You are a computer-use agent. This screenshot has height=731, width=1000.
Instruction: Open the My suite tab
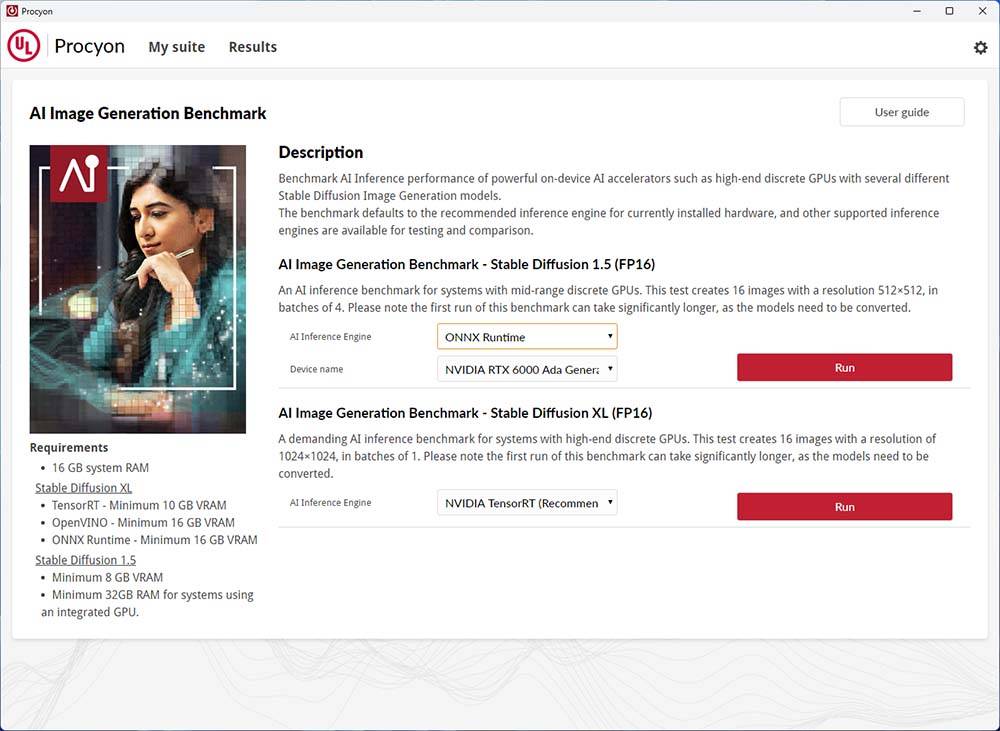[x=177, y=47]
